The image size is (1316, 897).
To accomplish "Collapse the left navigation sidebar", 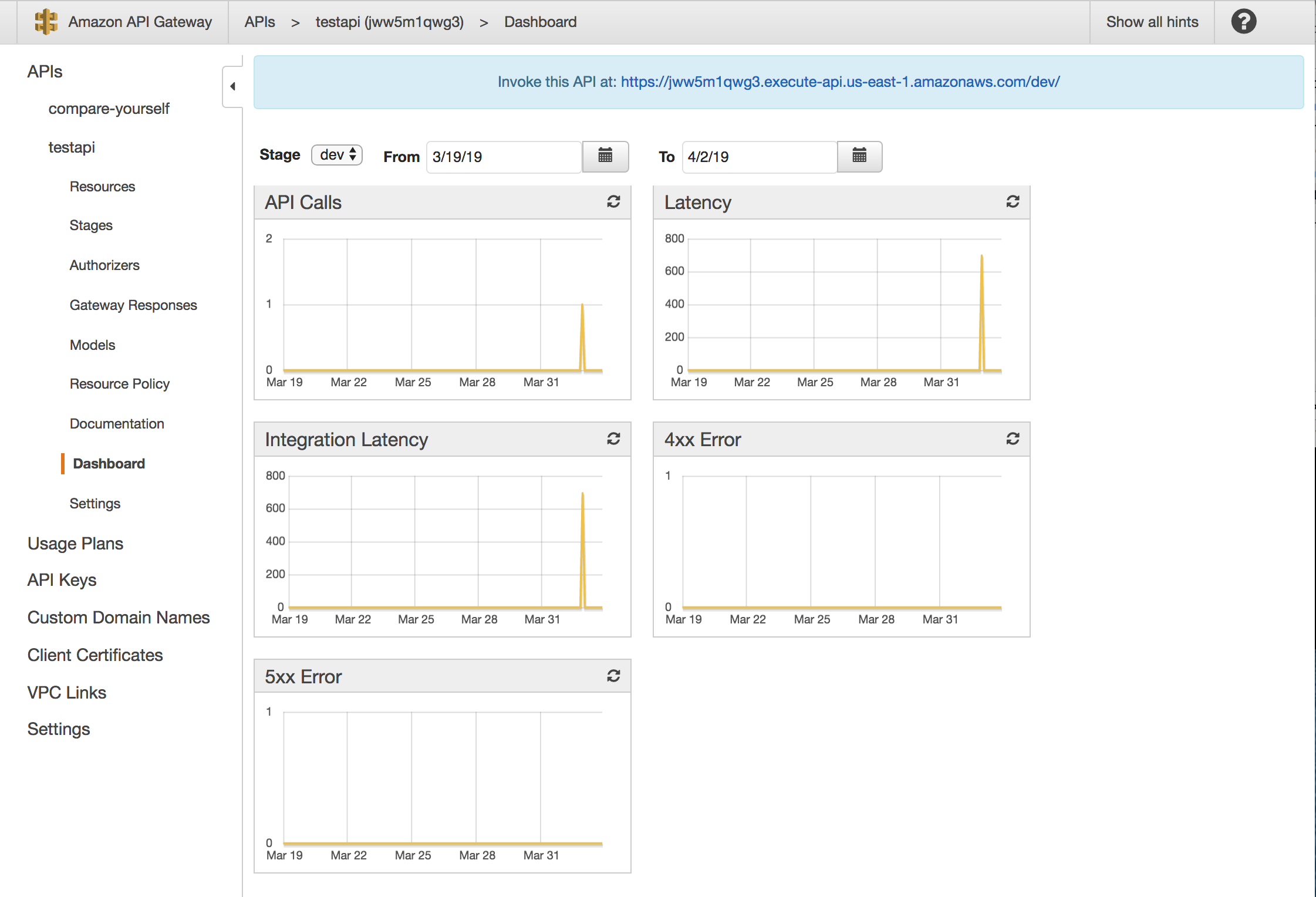I will 232,87.
